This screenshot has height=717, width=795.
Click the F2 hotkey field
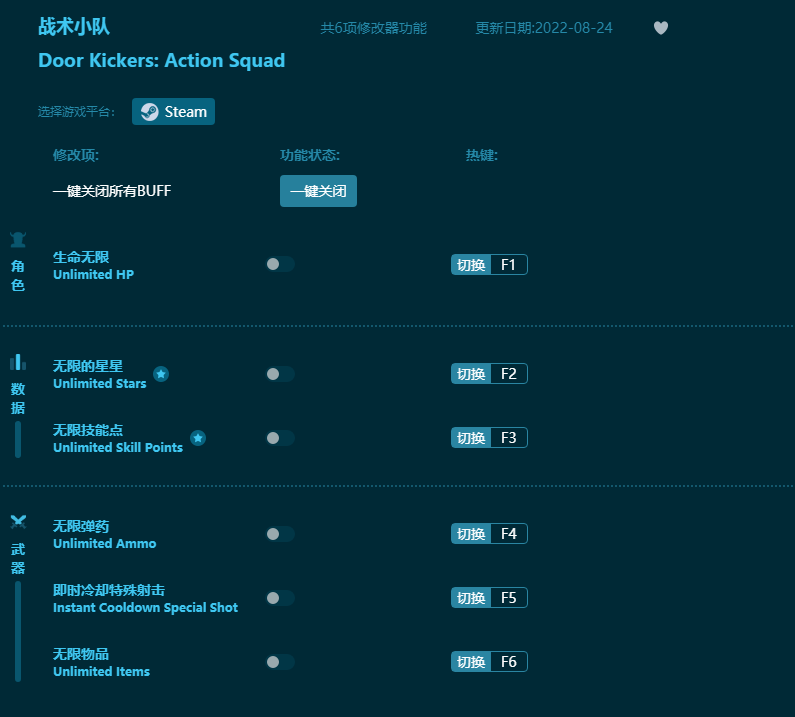coord(509,374)
